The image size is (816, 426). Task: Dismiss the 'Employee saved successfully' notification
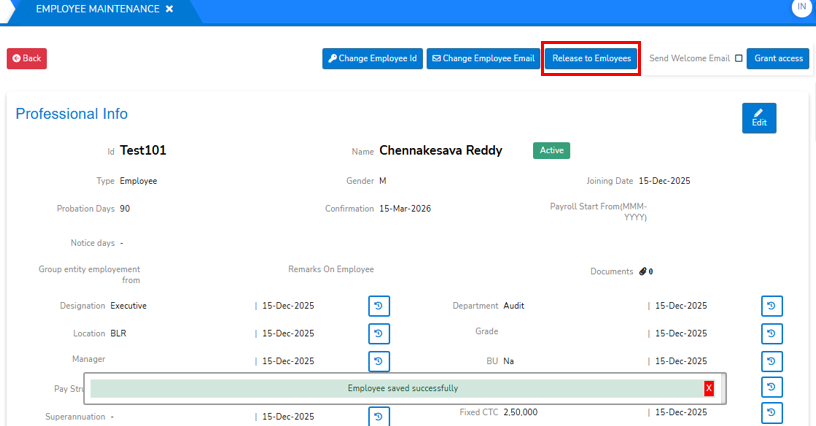pyautogui.click(x=709, y=388)
